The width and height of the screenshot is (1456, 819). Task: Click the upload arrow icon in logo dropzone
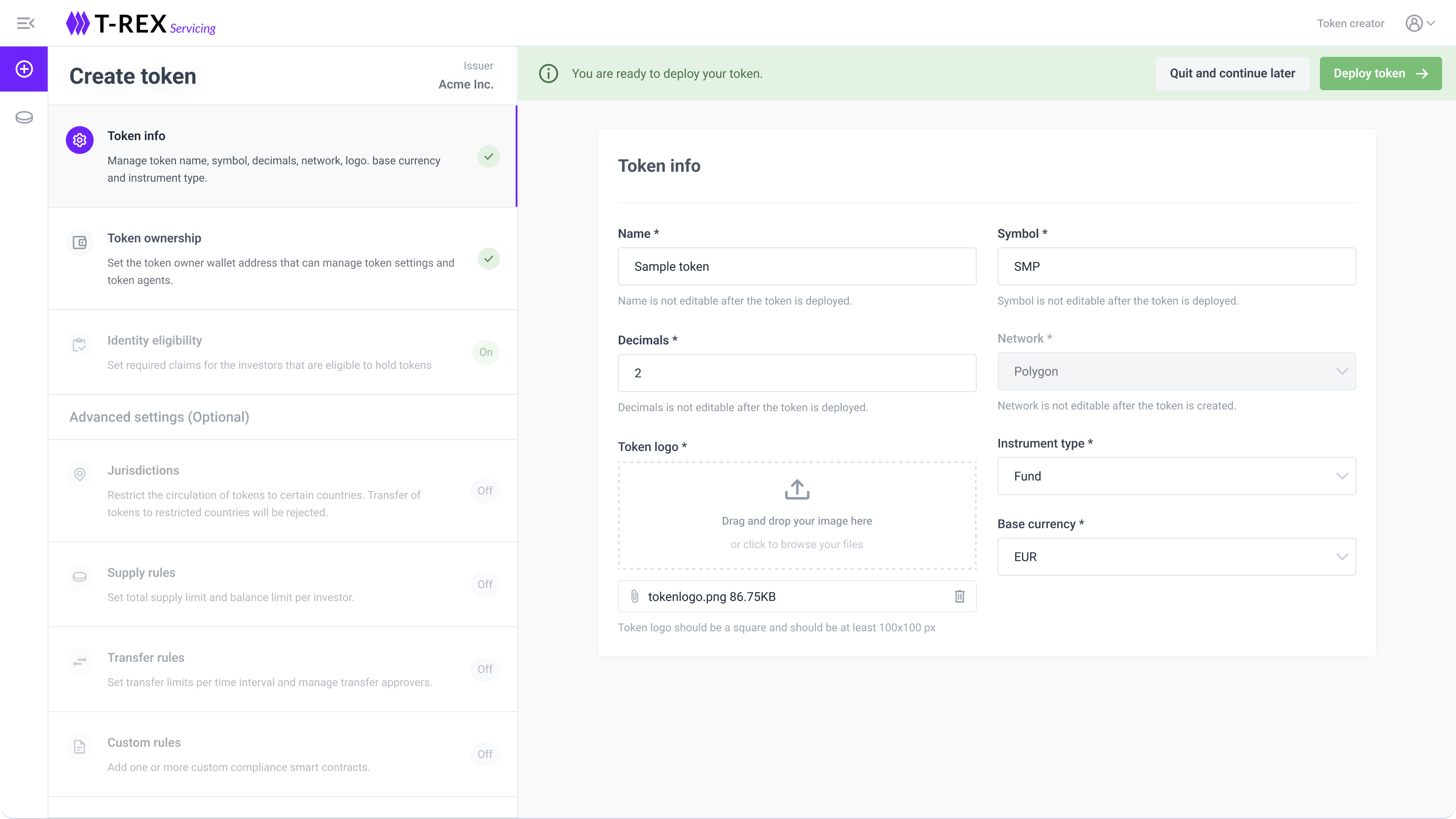click(x=797, y=490)
